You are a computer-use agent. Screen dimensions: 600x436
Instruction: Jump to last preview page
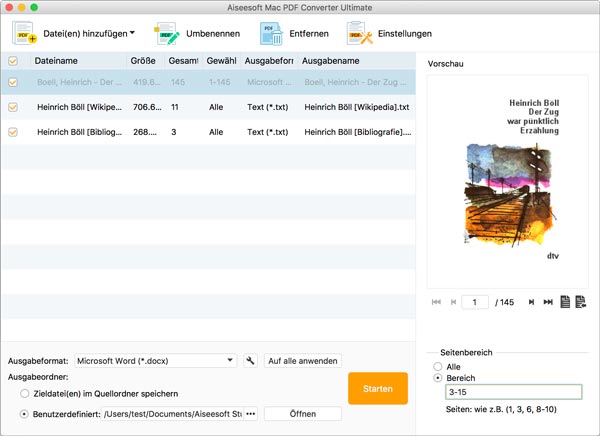(547, 302)
